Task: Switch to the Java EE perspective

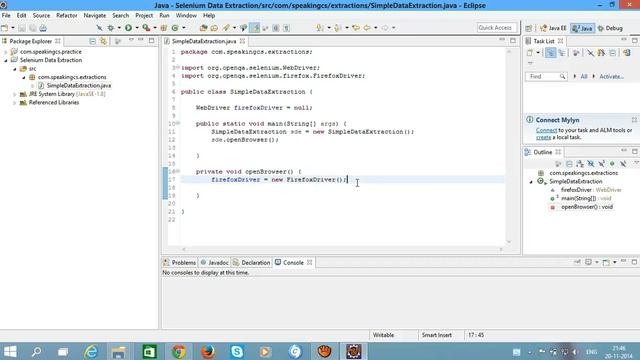Action: (553, 28)
